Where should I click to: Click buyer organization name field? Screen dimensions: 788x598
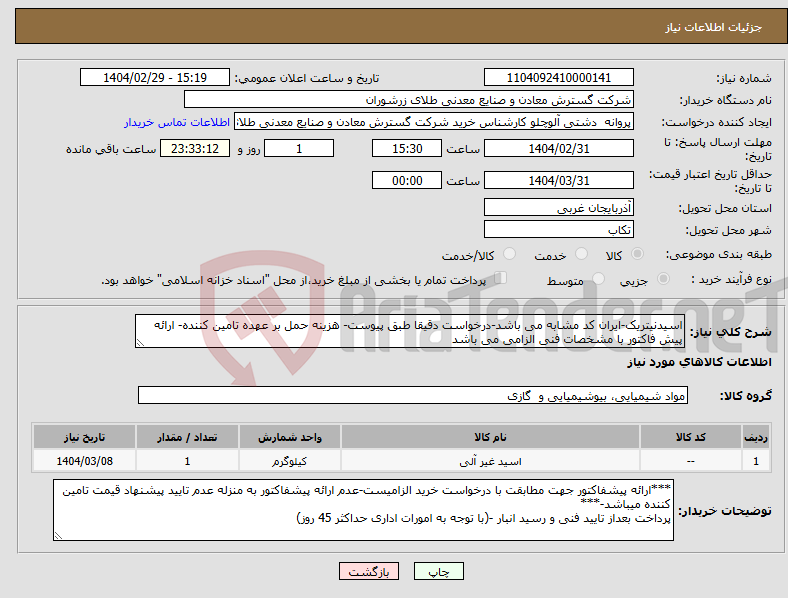click(409, 99)
